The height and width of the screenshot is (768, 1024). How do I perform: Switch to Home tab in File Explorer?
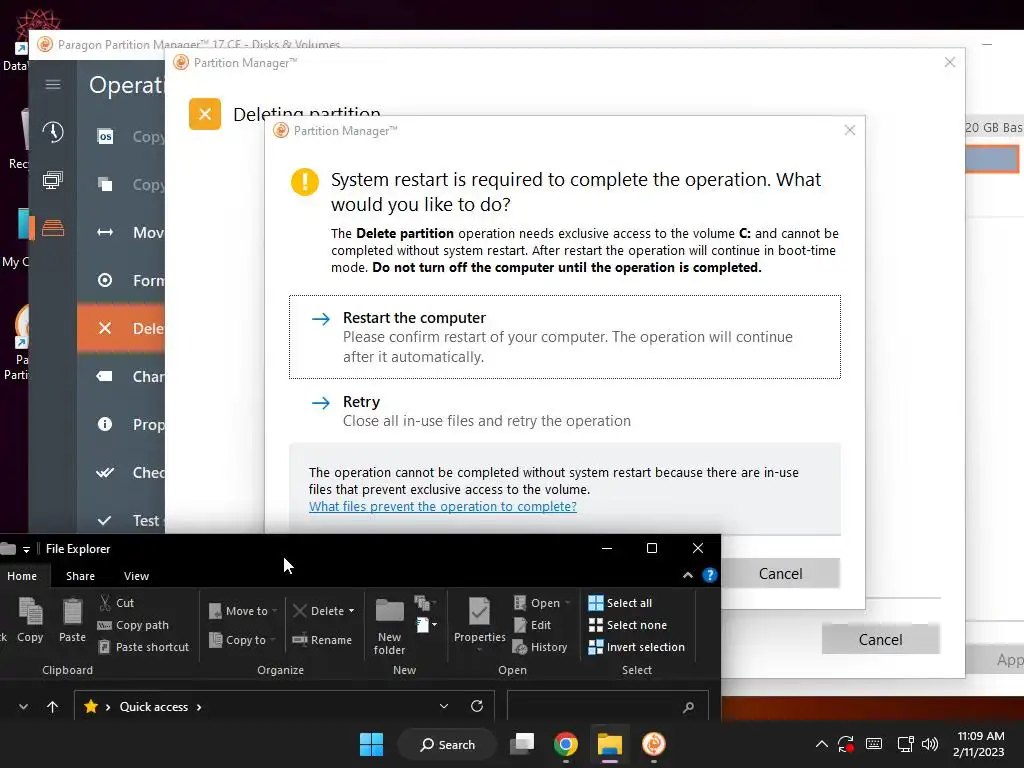click(22, 576)
